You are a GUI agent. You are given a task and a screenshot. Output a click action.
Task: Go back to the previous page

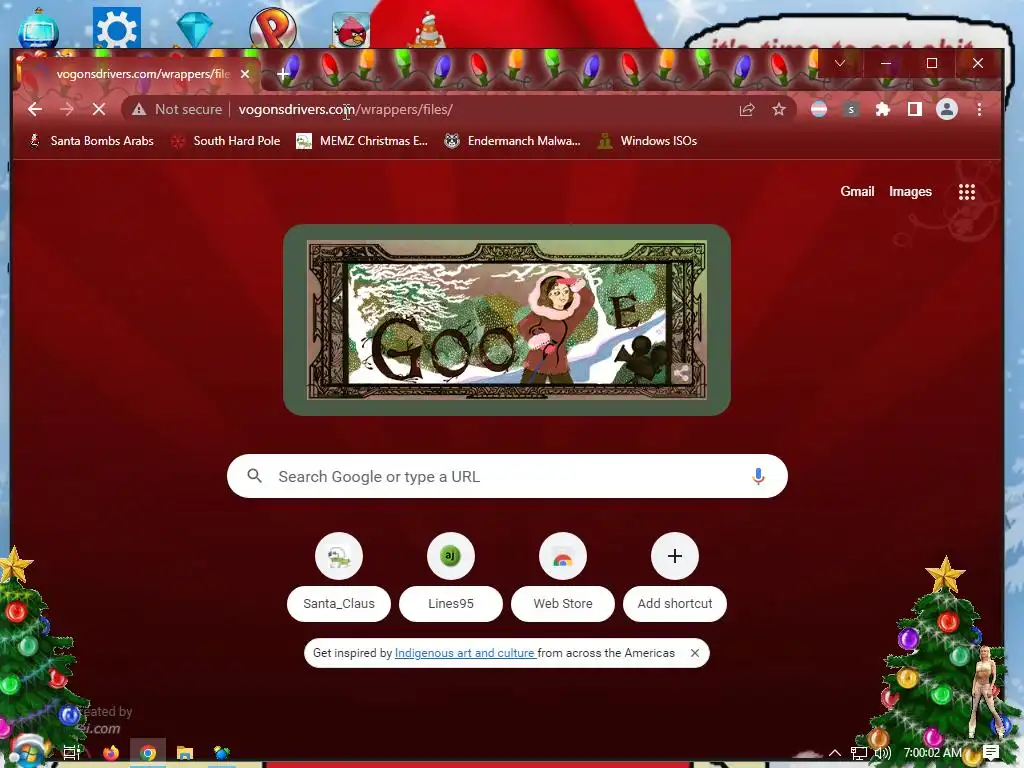pos(35,110)
